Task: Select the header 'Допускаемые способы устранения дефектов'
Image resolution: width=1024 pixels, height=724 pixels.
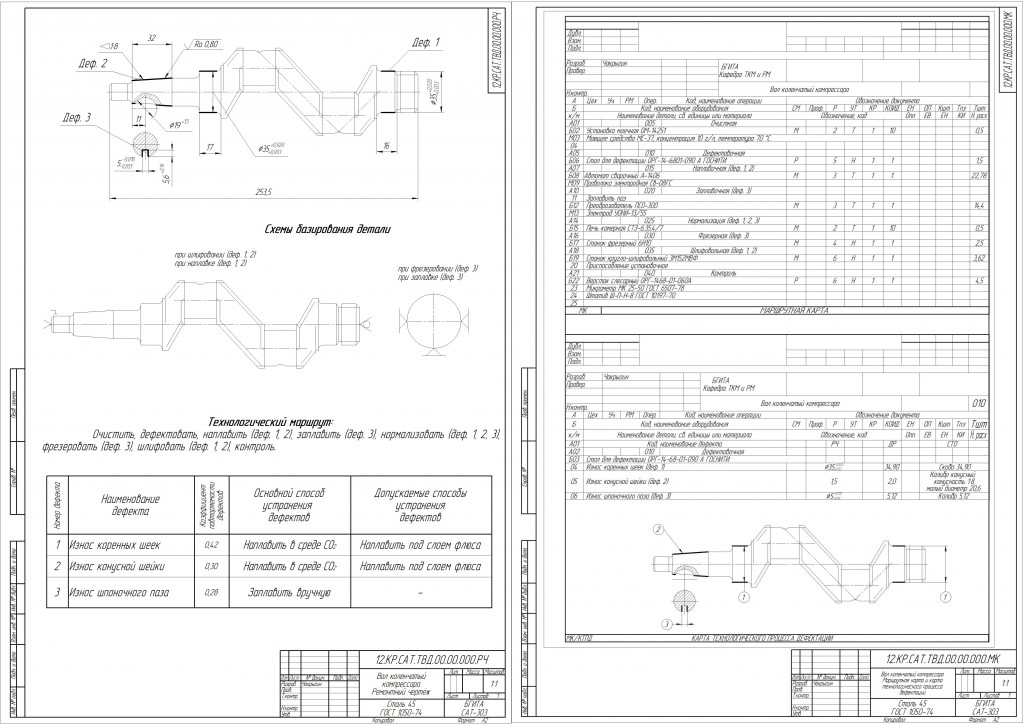Action: tap(421, 505)
